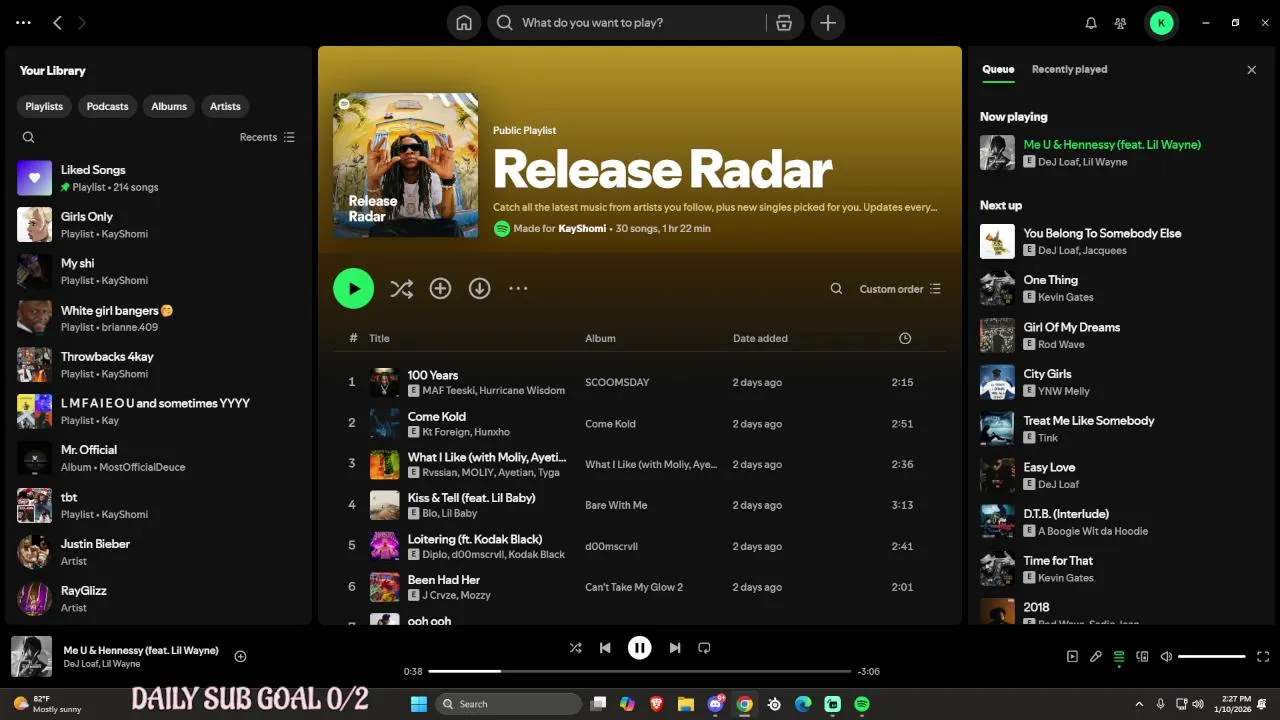Toggle Now Playing view
Screen dimensions: 1280x720
[1072, 657]
